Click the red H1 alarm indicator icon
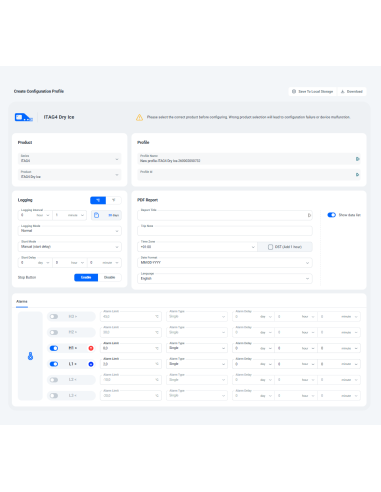This screenshot has height=492, width=381. [x=91, y=348]
